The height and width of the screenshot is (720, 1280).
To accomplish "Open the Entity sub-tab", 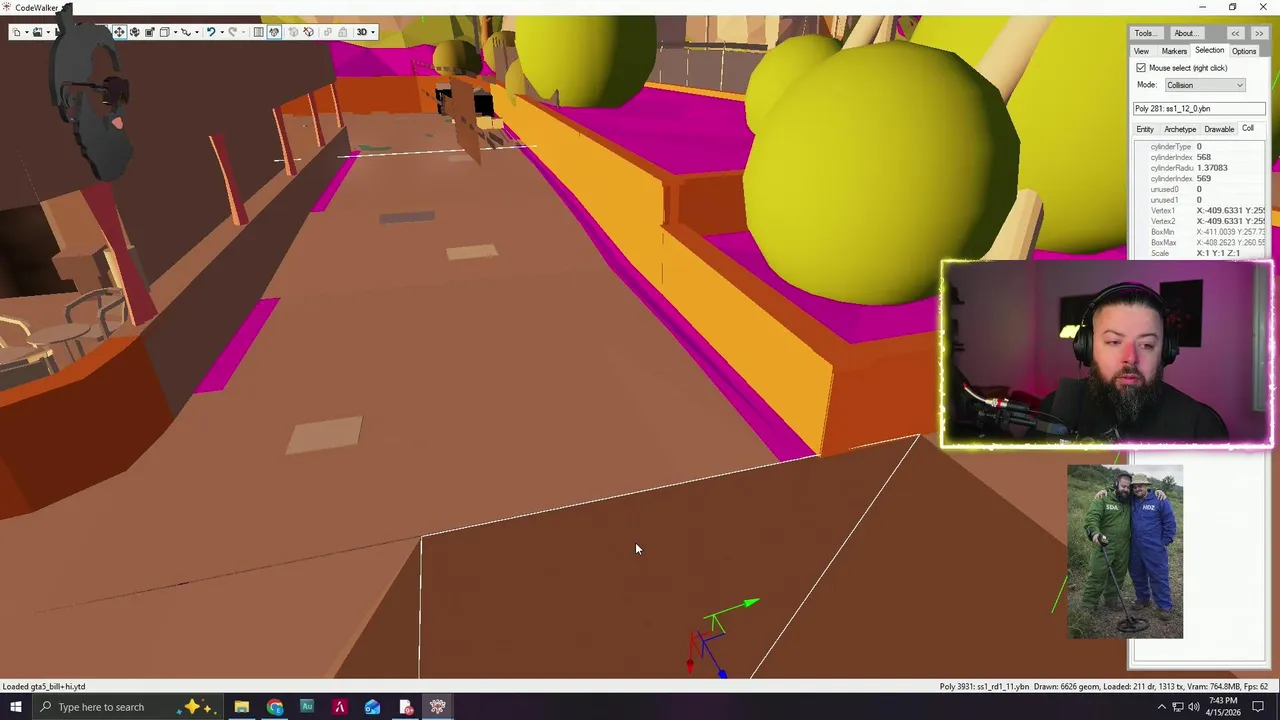I will click(x=1145, y=129).
